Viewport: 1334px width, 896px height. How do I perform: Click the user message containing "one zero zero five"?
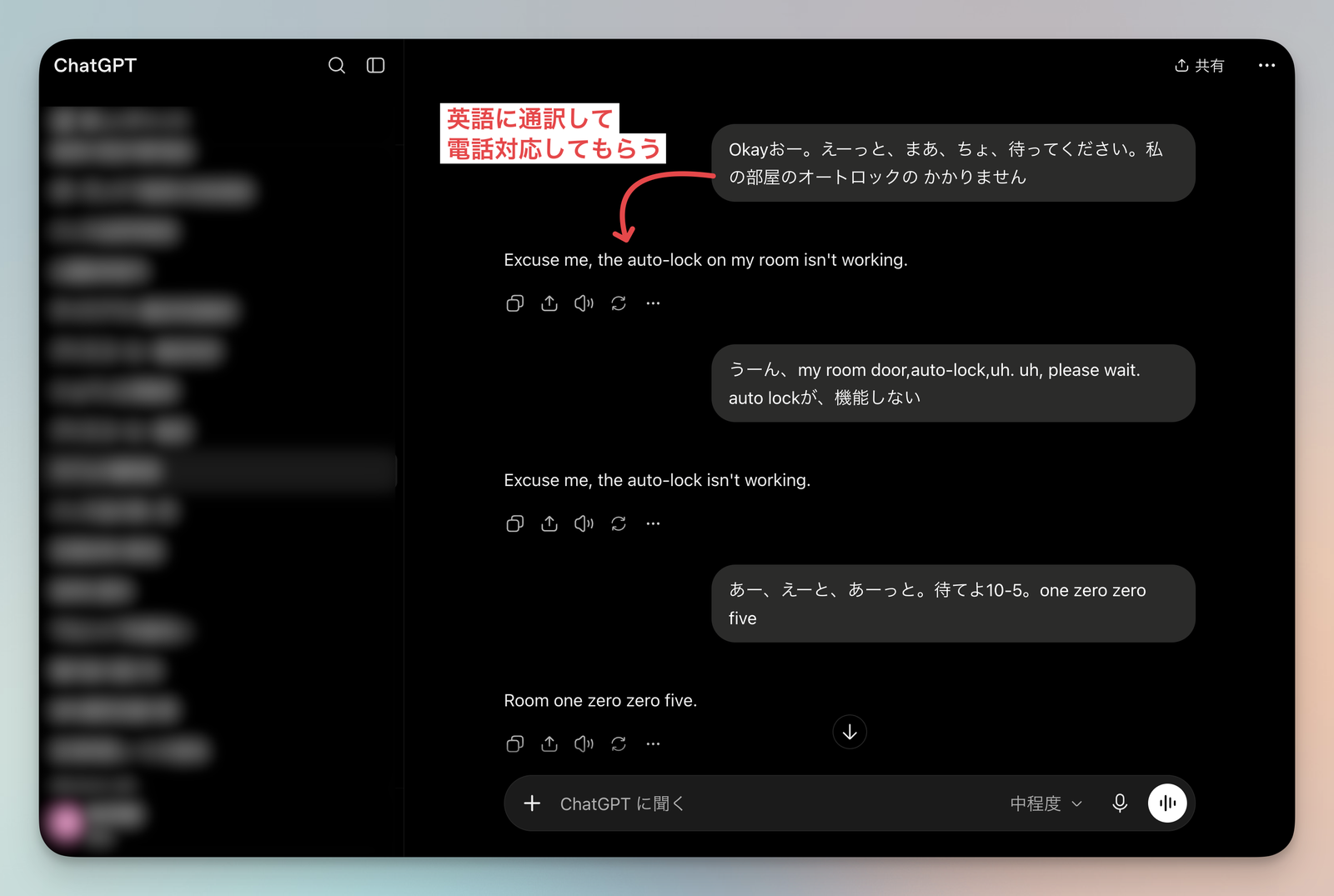pos(953,603)
